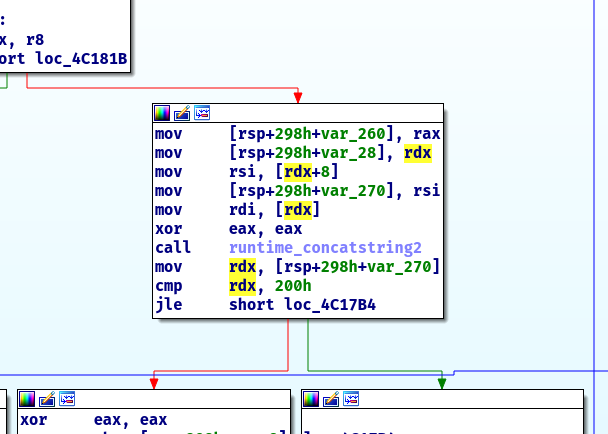This screenshot has width=608, height=434.
Task: Click call mnemonic before runtime_concatstring2
Action: point(173,248)
